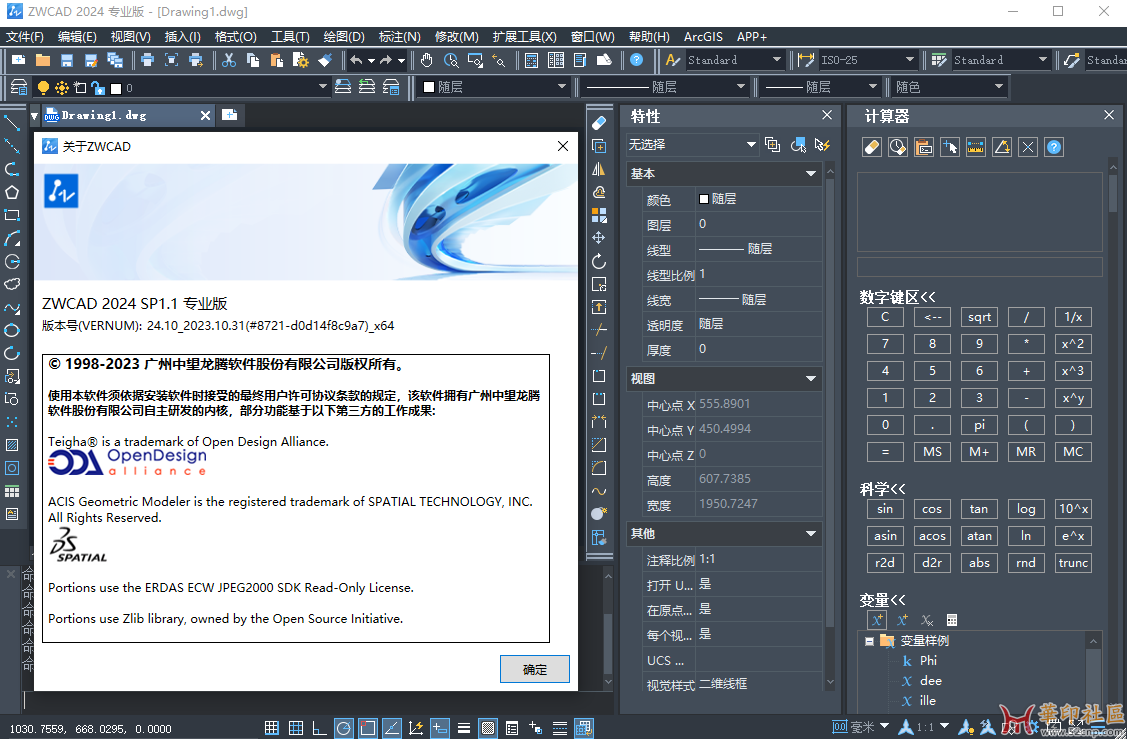
Task: Click the Match Properties brush icon
Action: (325, 60)
